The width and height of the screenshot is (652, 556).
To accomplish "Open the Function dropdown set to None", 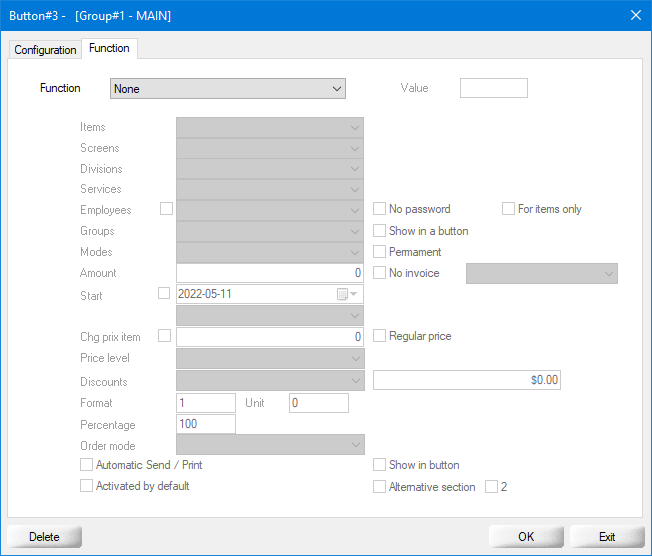I will (x=228, y=89).
